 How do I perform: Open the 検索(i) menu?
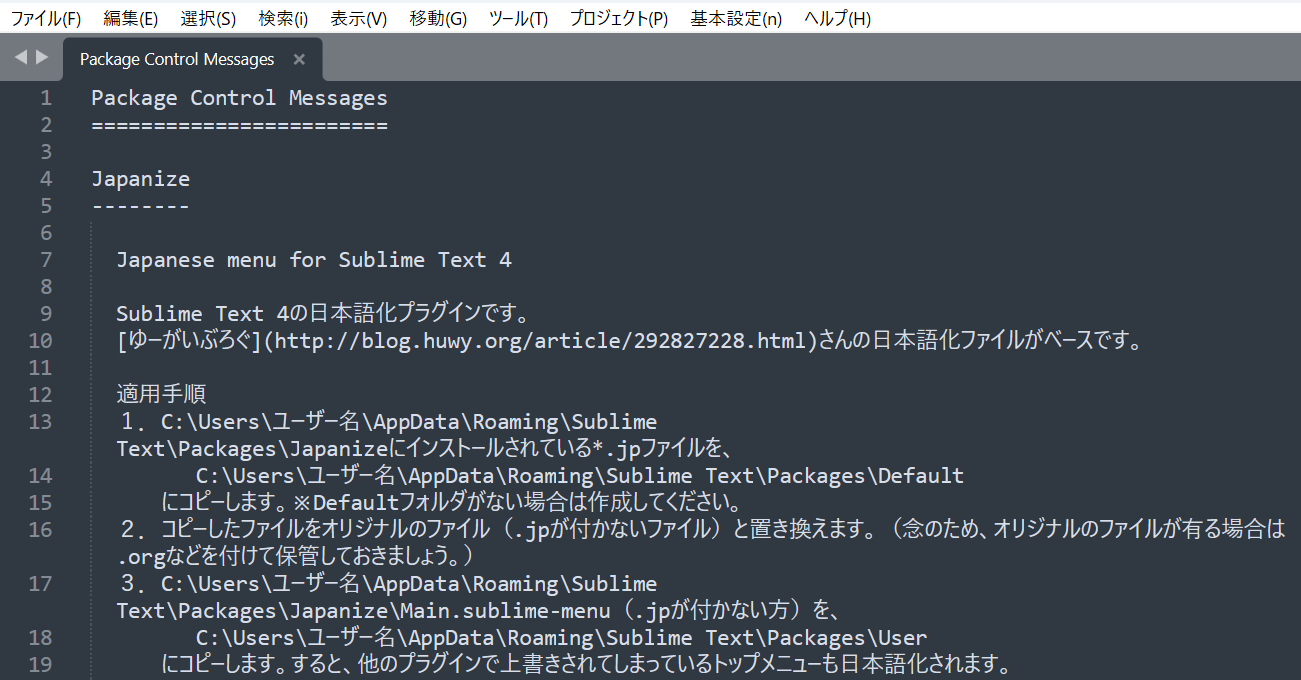point(282,17)
